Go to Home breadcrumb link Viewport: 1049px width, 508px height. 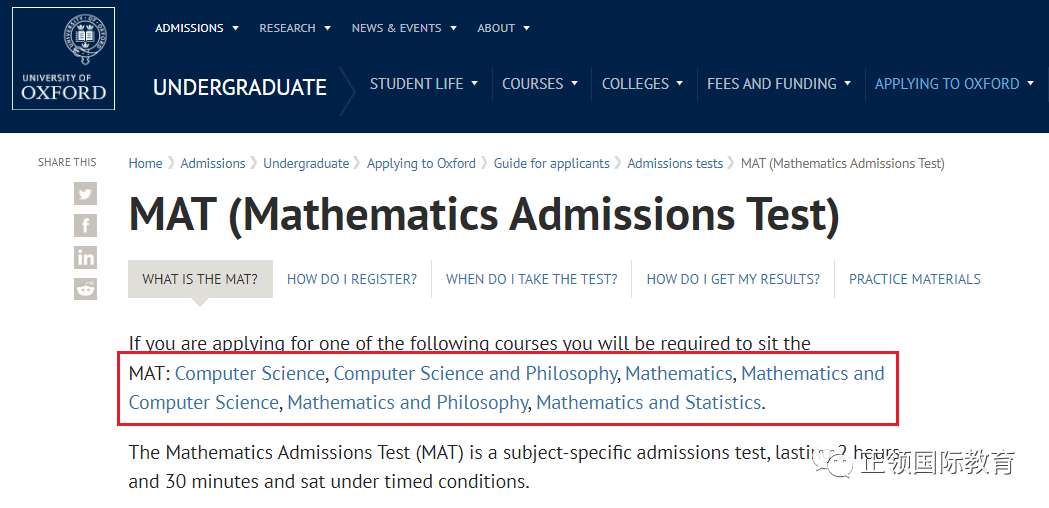click(145, 163)
